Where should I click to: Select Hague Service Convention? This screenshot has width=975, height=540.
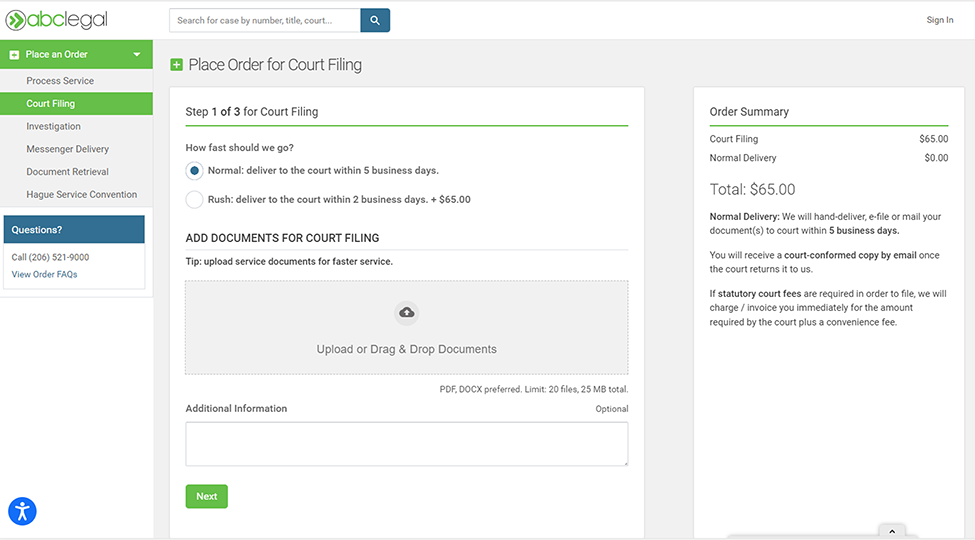82,195
